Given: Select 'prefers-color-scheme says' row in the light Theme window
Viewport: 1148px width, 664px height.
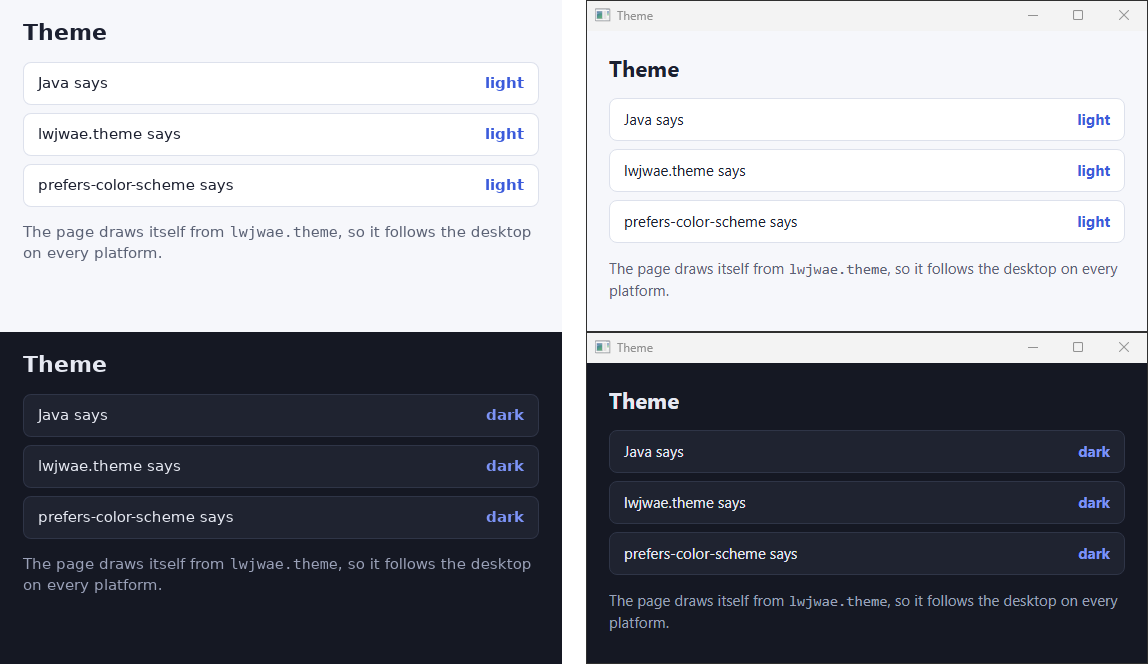Looking at the screenshot, I should (x=867, y=222).
